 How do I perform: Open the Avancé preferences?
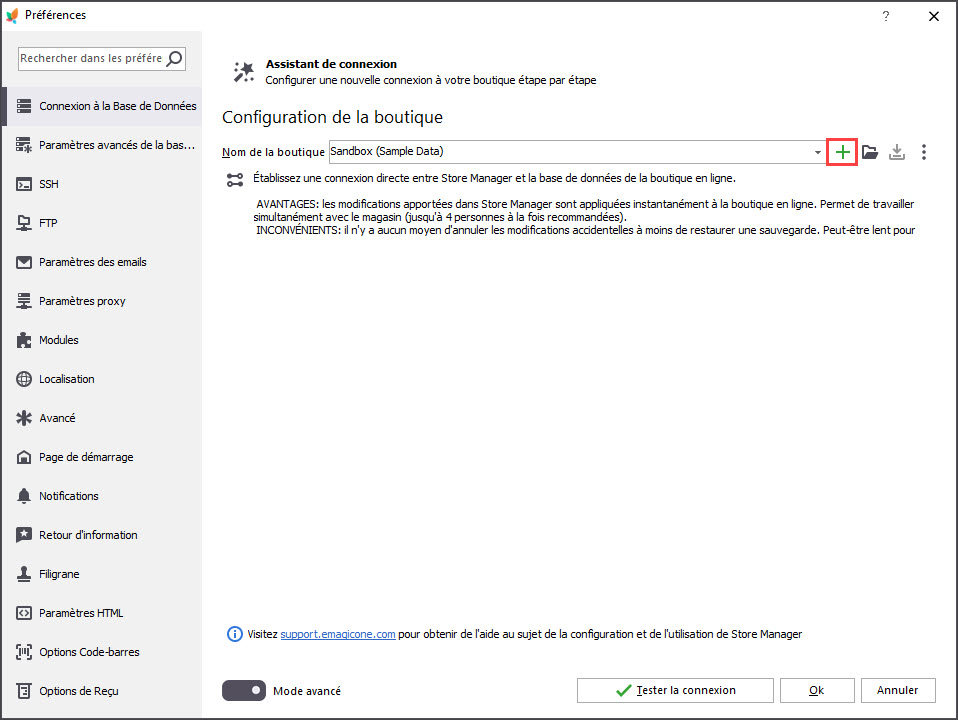click(x=102, y=418)
